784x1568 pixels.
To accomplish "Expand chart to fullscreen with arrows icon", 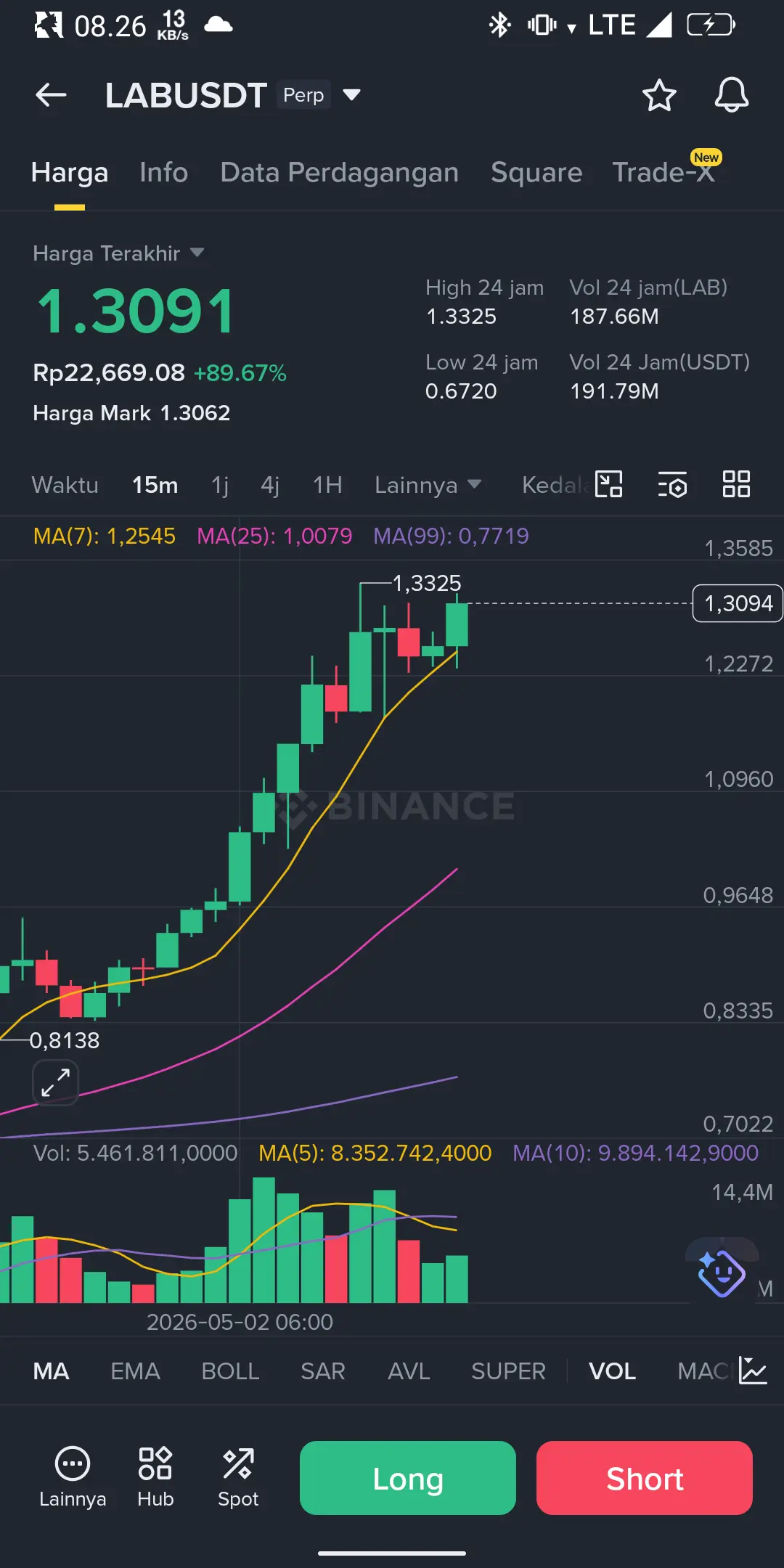I will [56, 1082].
